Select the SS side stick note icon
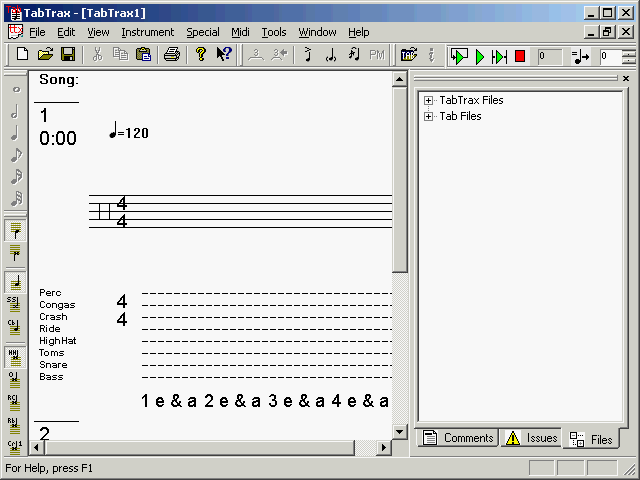 click(14, 304)
